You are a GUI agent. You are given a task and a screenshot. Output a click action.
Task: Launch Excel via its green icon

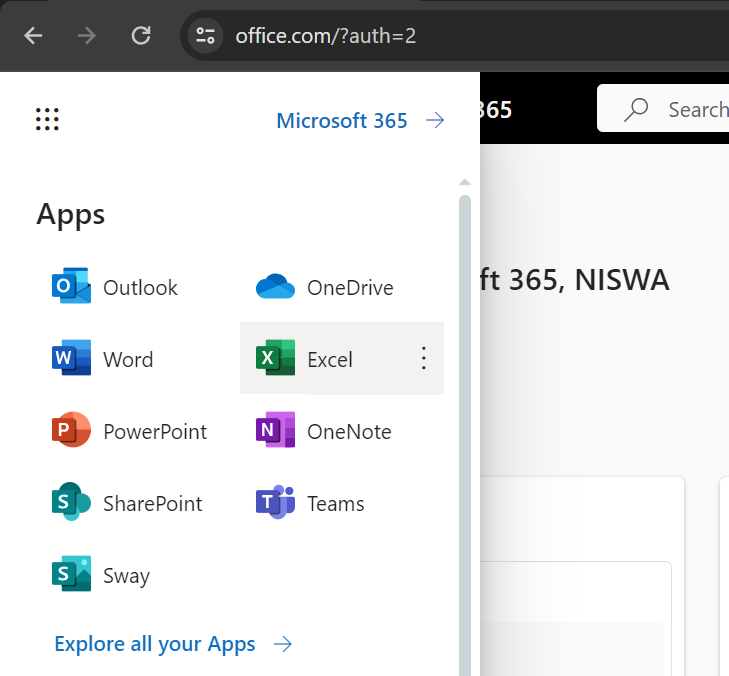tap(275, 358)
